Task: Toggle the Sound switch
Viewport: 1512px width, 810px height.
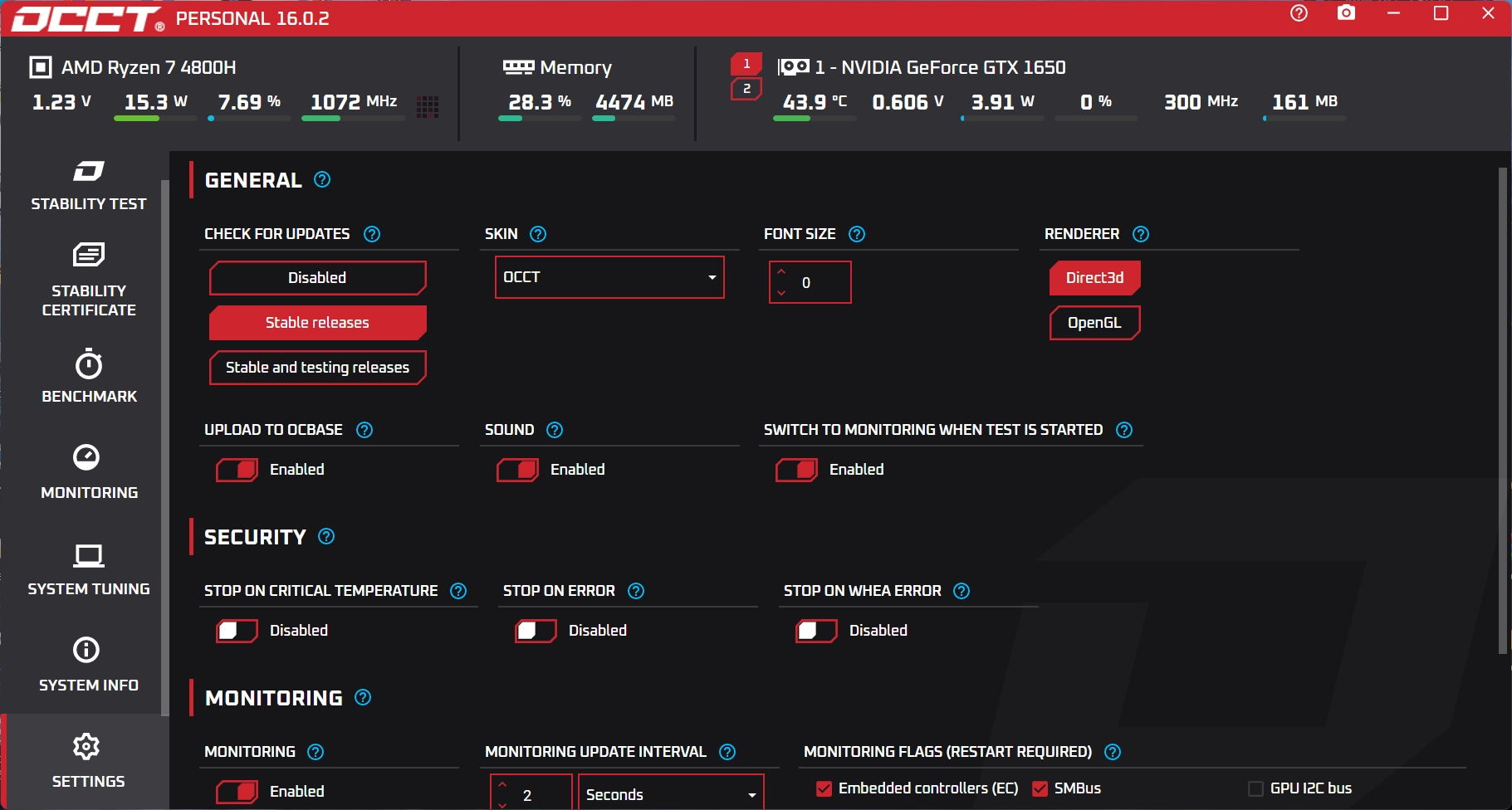Action: (x=518, y=470)
